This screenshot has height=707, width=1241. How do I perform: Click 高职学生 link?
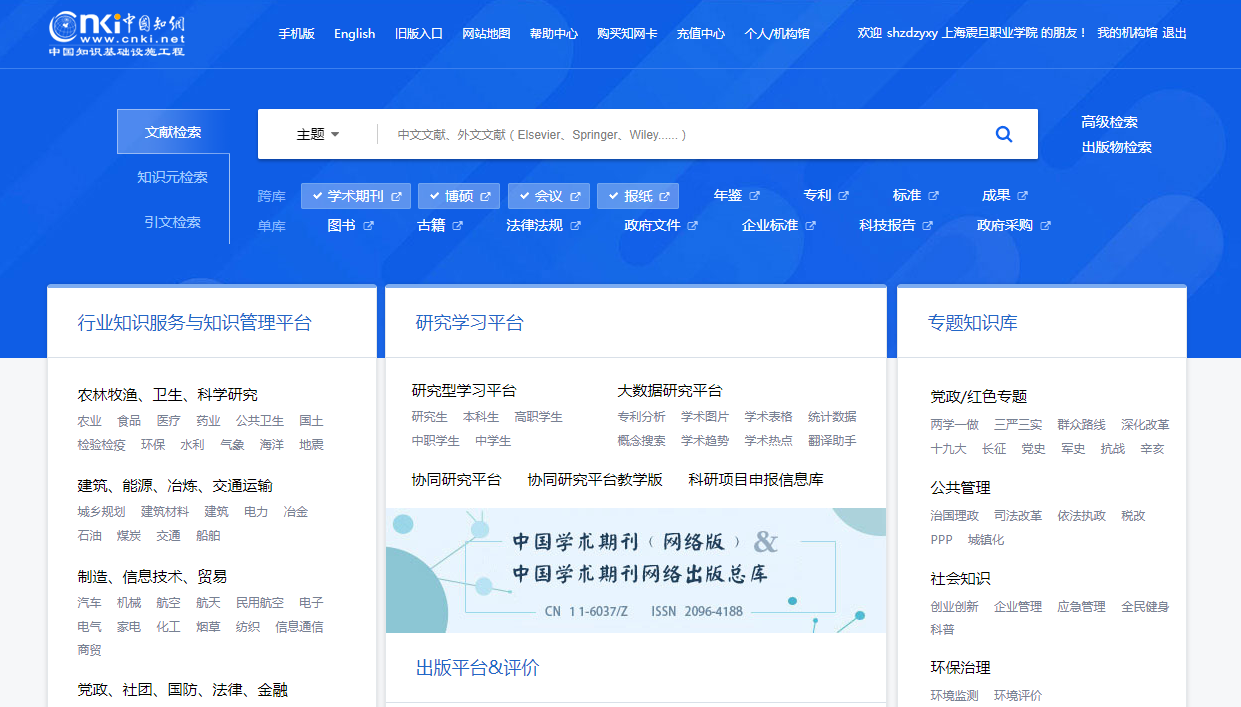click(x=539, y=417)
